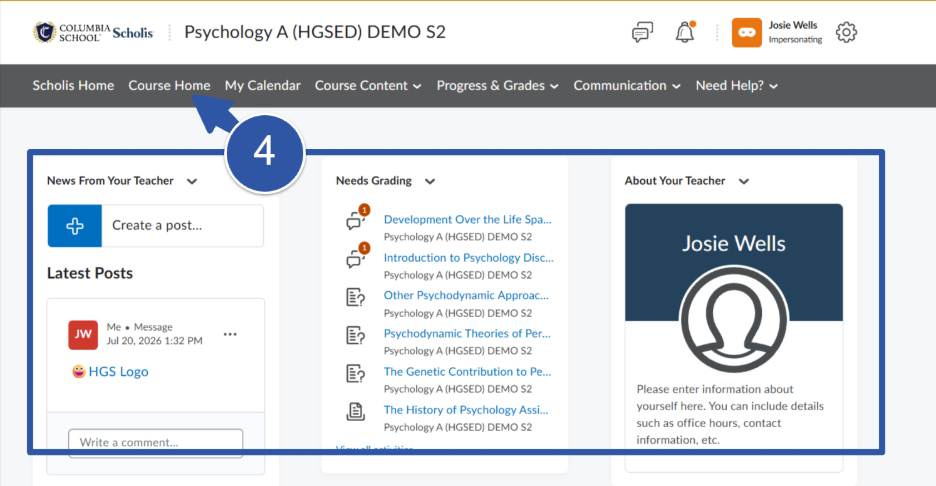Click the blue plus create post icon
The image size is (936, 486).
point(75,226)
